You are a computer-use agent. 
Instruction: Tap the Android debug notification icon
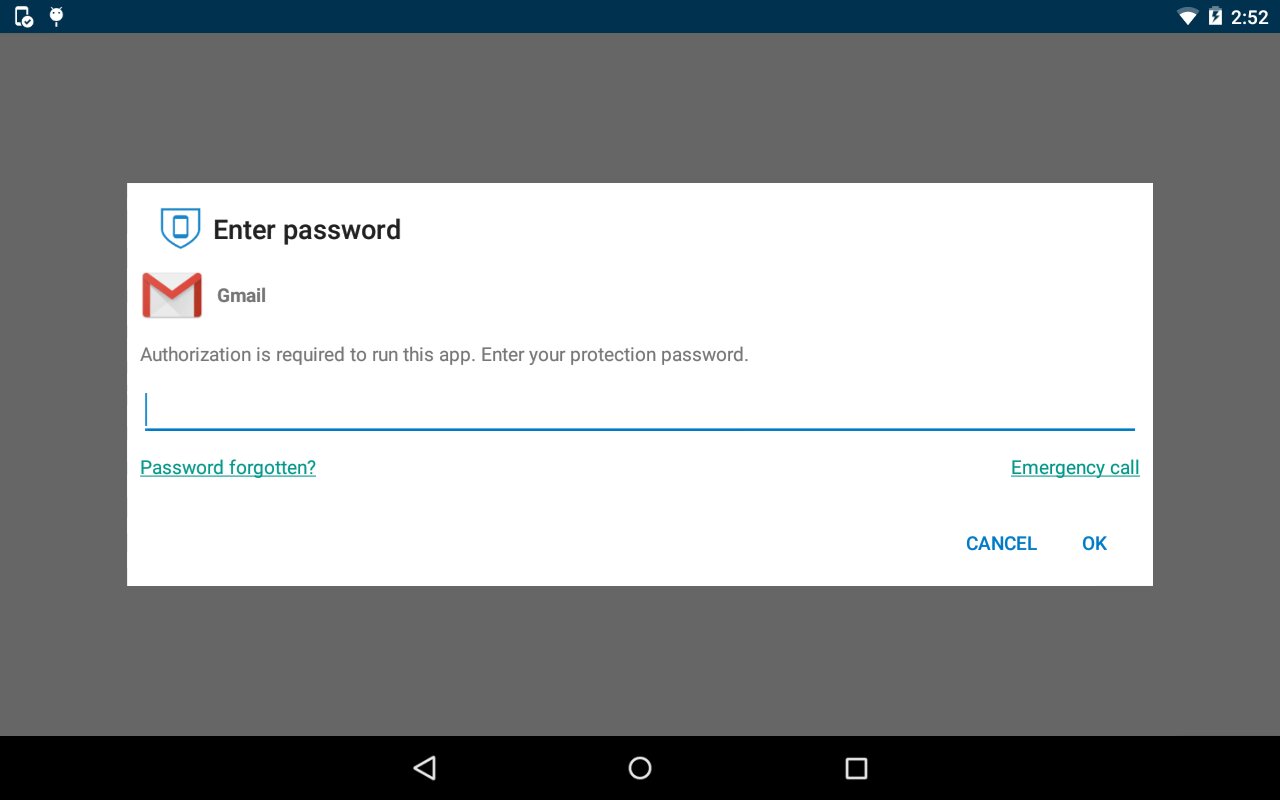coord(56,16)
